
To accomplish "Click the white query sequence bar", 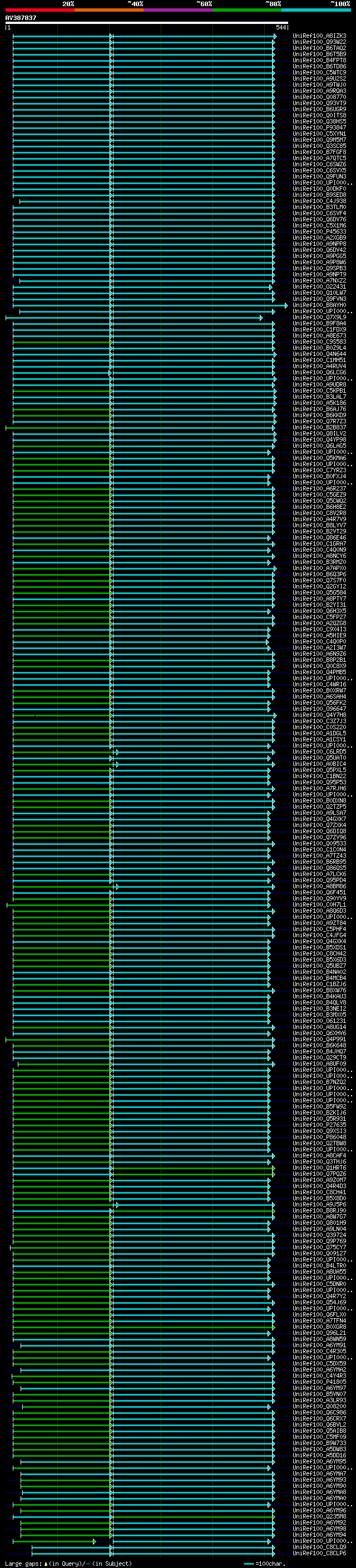I will [147, 22].
